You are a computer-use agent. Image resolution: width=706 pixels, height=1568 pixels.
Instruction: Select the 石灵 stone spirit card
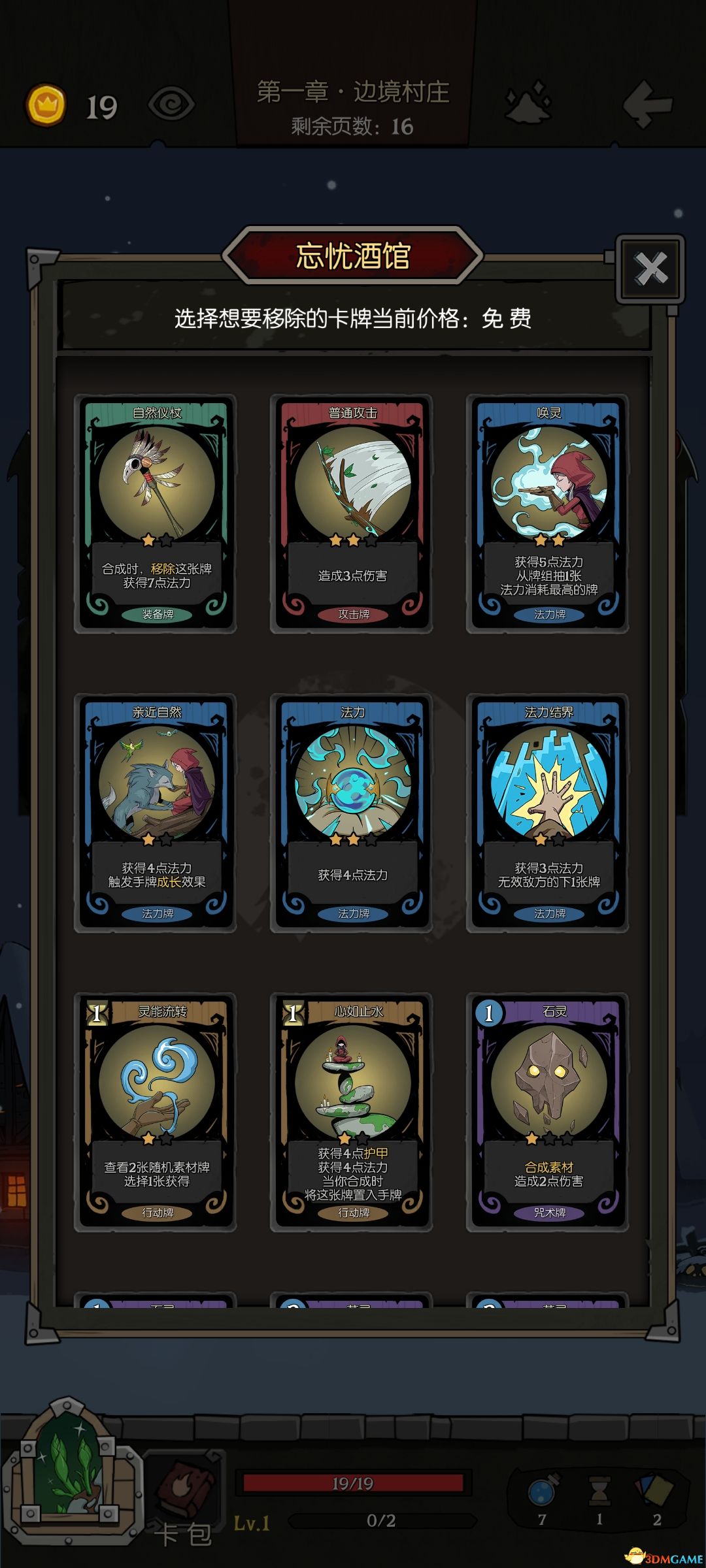coord(548,1112)
